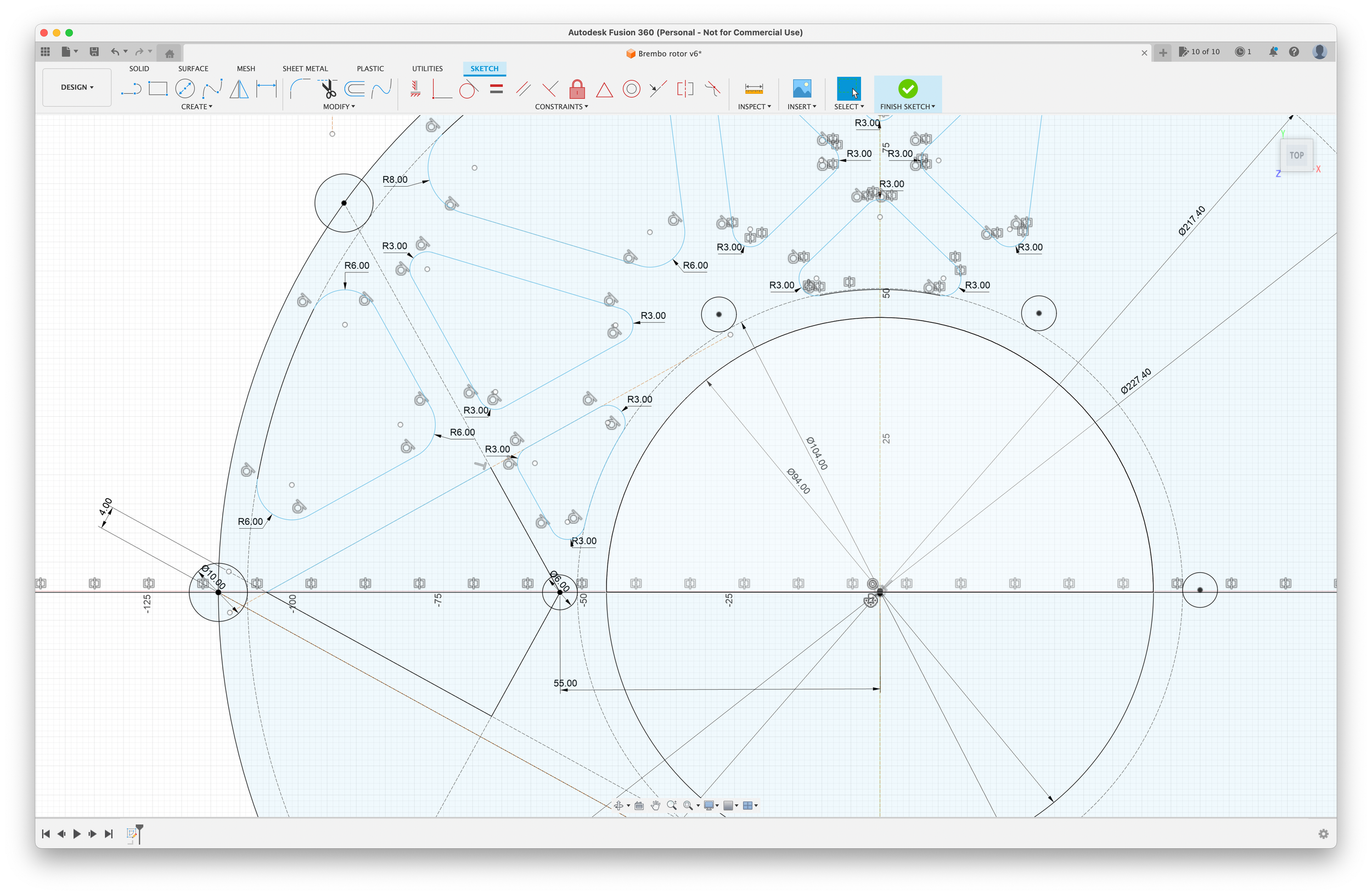Choose the Concentric constraint icon
The height and width of the screenshot is (895, 1372).
(x=631, y=89)
